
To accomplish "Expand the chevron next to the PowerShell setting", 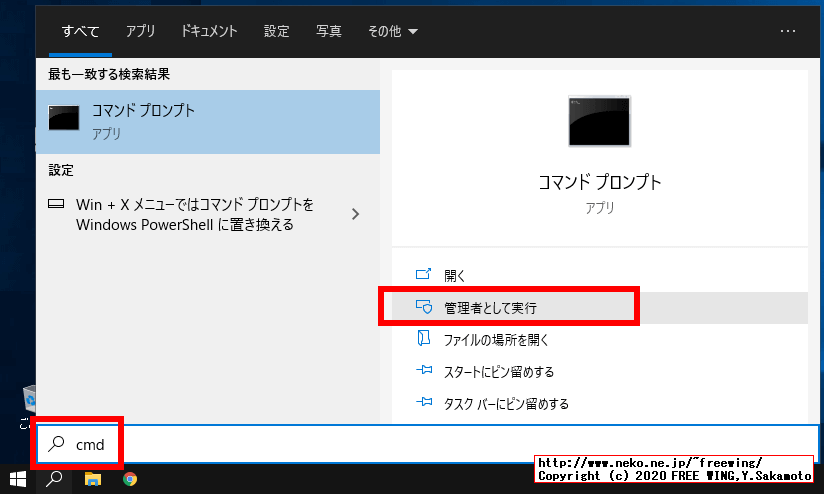I will point(356,214).
